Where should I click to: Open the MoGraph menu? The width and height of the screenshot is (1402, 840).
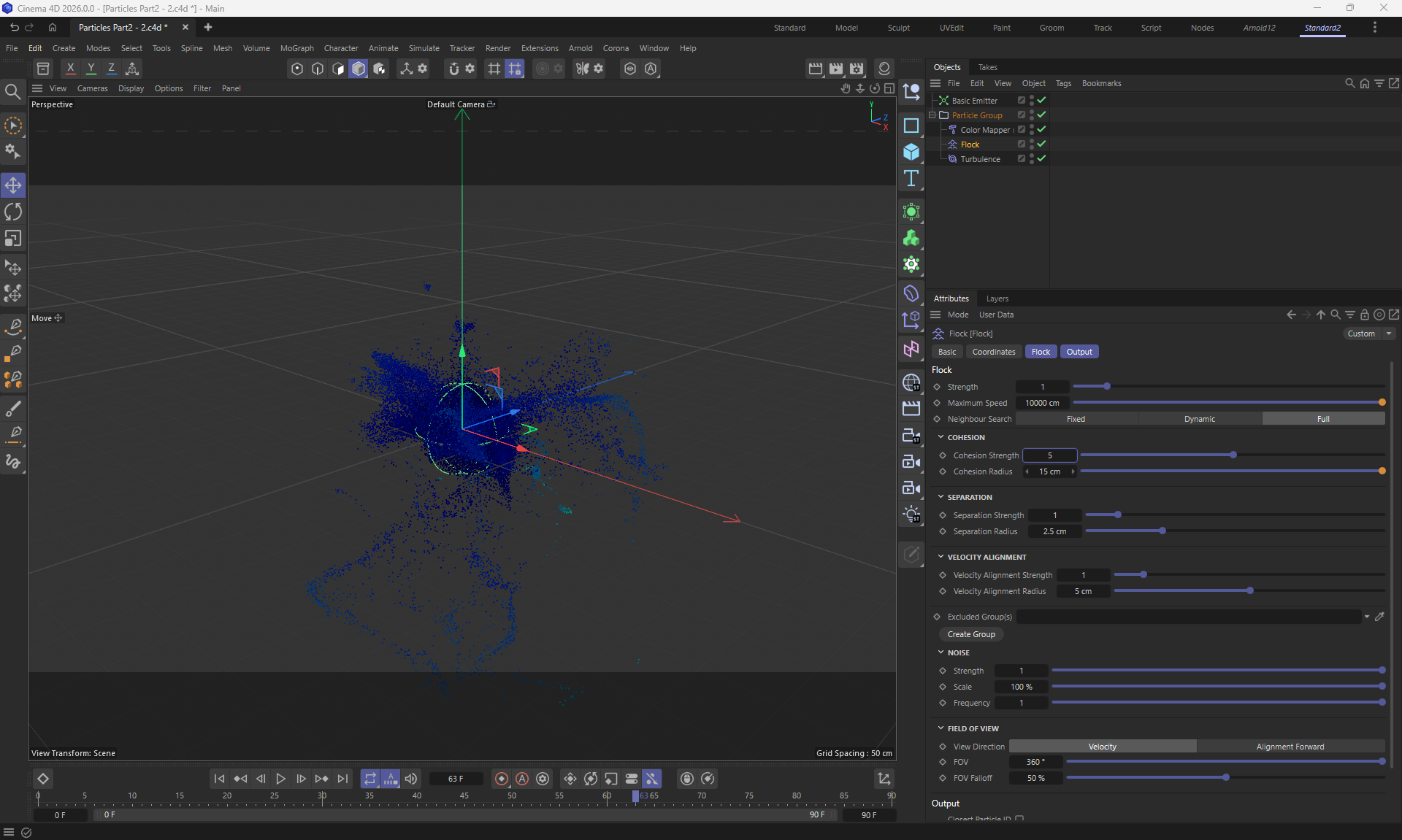(296, 48)
